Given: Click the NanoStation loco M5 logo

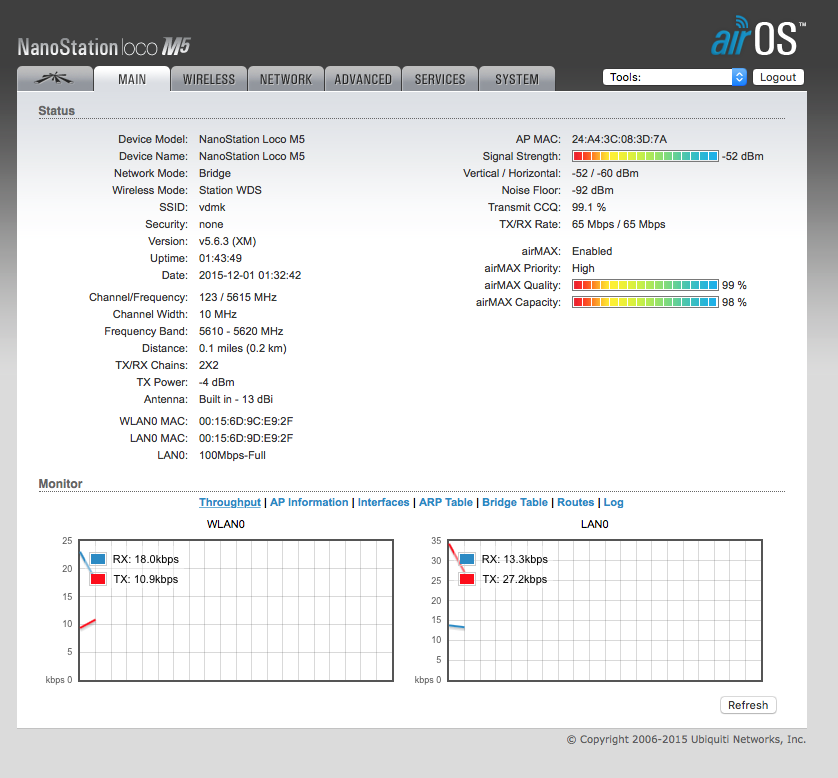Looking at the screenshot, I should tap(104, 47).
